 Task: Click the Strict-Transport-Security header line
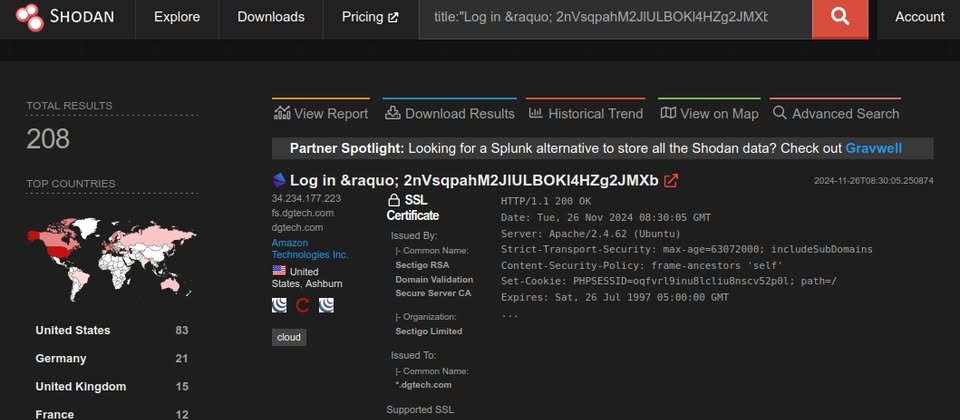click(x=686, y=250)
